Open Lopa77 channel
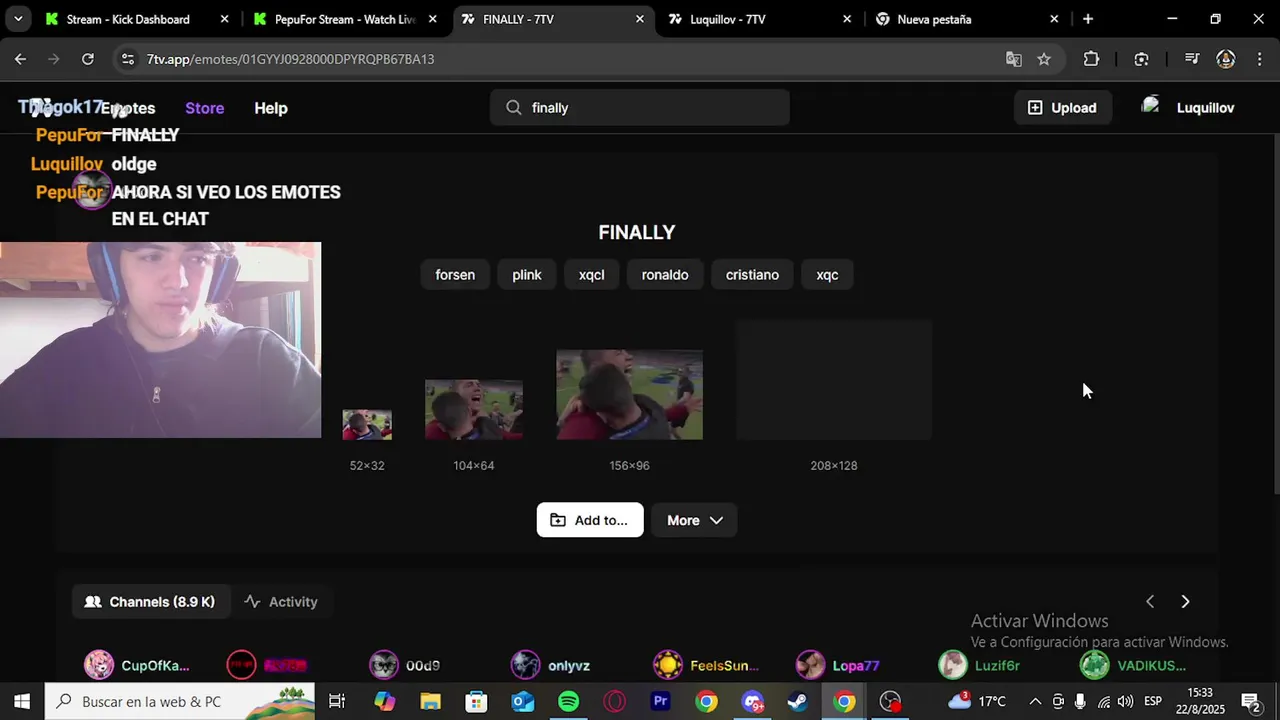Screen dimensions: 1280x720 pyautogui.click(x=838, y=665)
